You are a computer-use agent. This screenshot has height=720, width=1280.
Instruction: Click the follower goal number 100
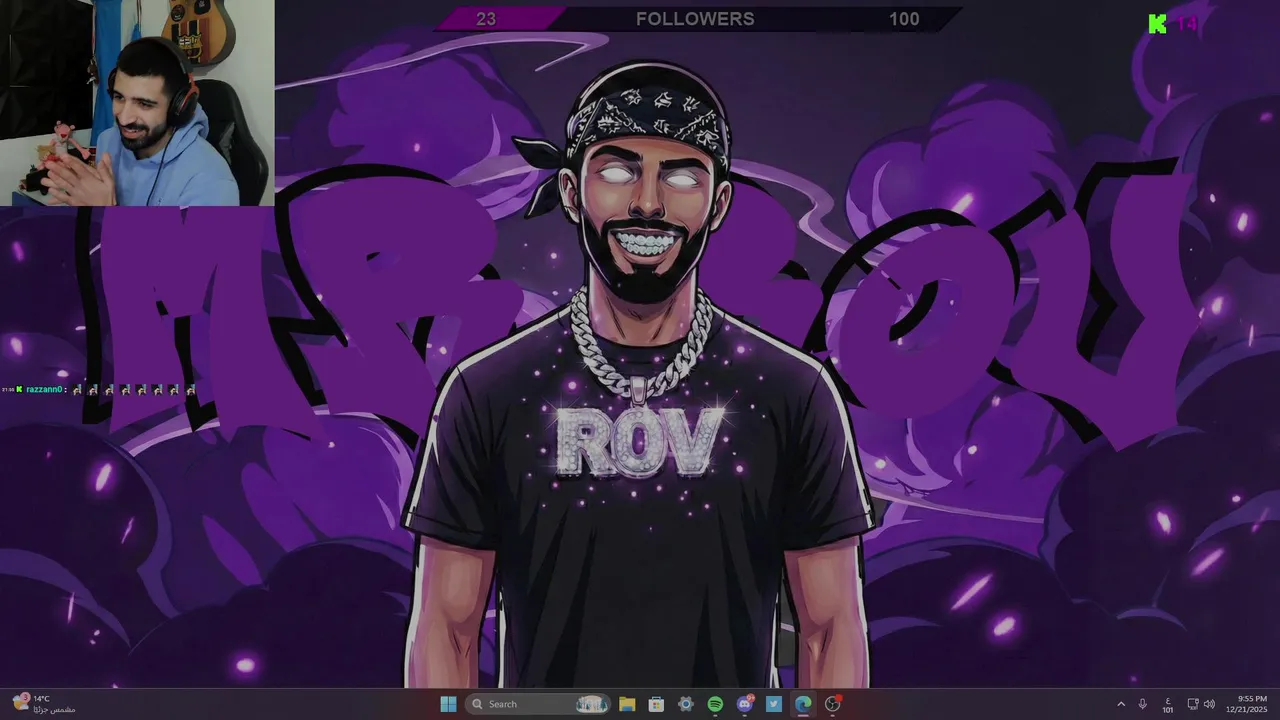pos(904,19)
